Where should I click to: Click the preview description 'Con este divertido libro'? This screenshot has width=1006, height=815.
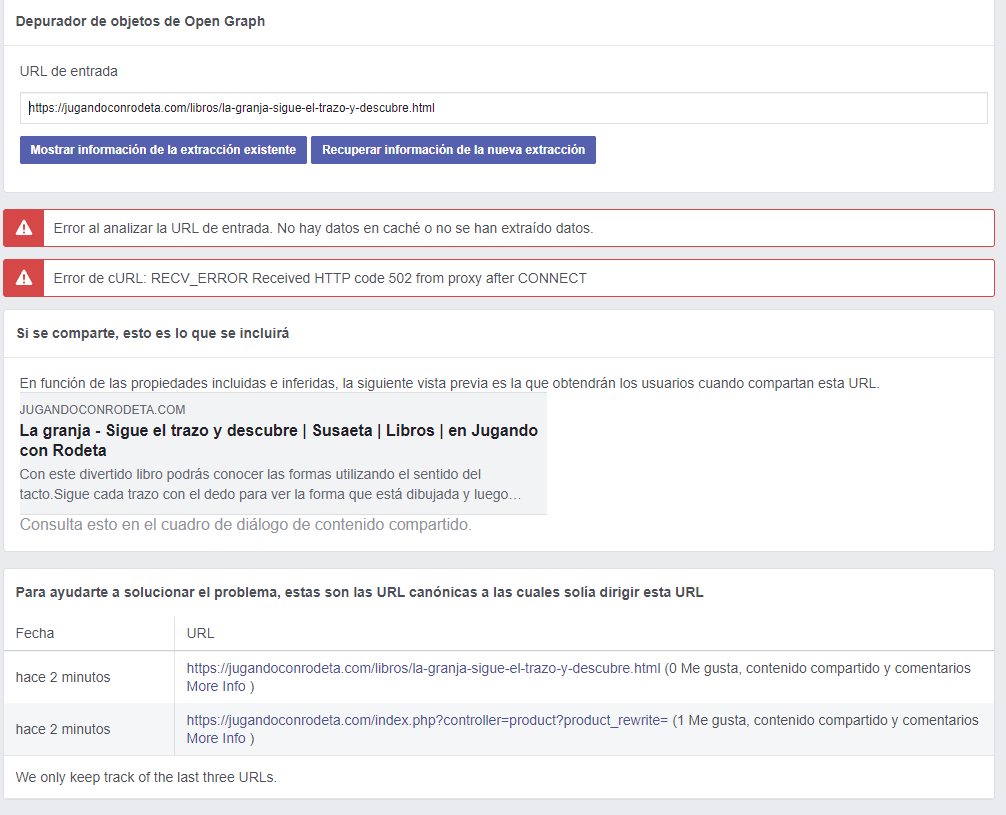(x=270, y=484)
